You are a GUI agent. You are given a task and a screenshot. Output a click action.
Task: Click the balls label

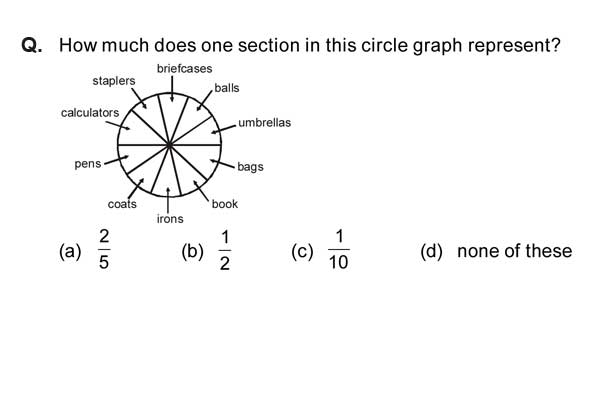tap(227, 88)
